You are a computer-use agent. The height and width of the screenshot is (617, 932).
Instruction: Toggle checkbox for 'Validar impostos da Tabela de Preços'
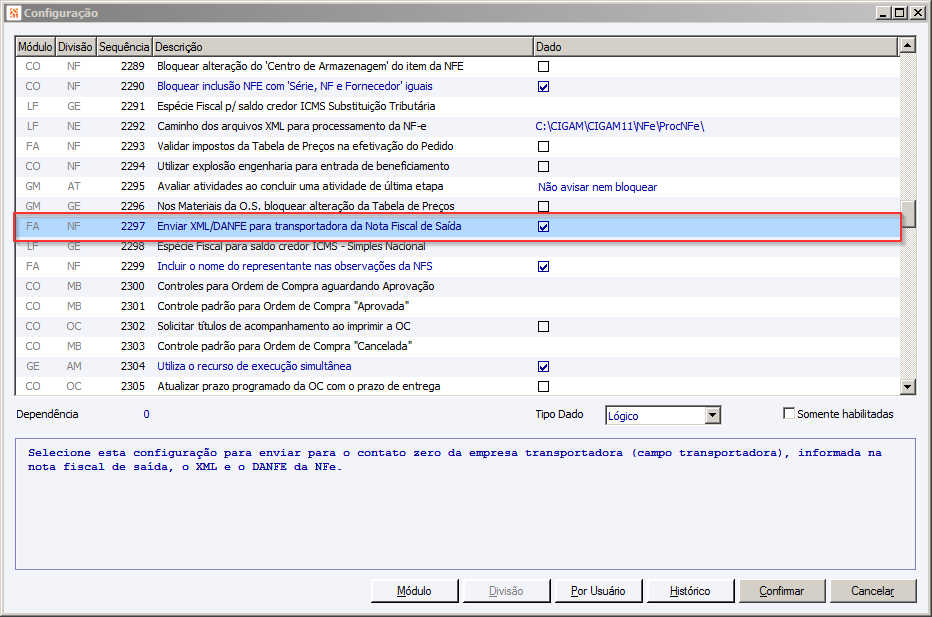point(543,146)
